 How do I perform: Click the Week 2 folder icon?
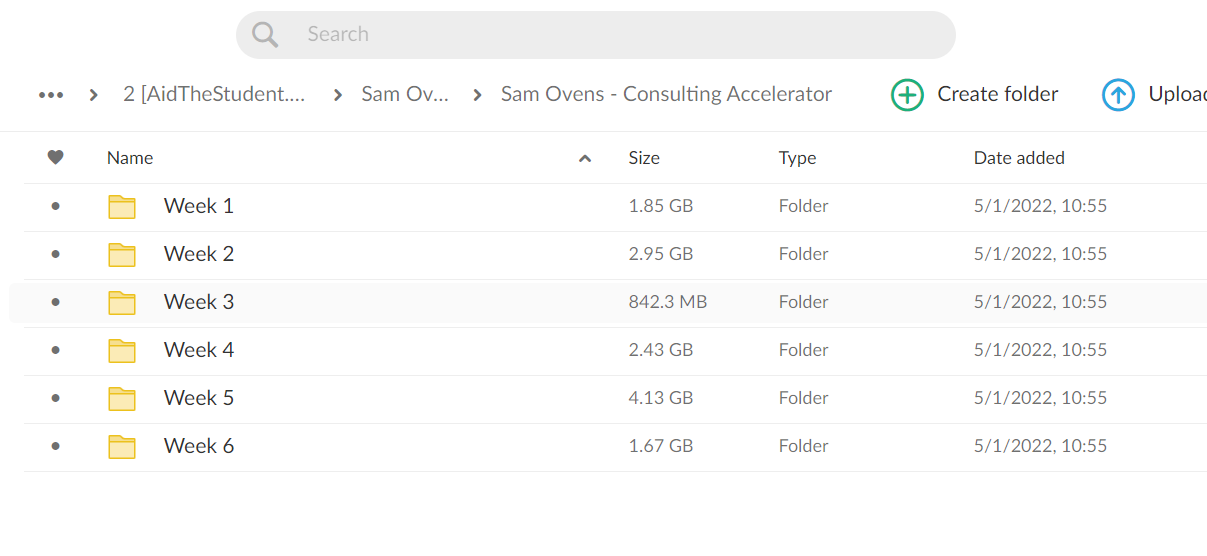[122, 255]
